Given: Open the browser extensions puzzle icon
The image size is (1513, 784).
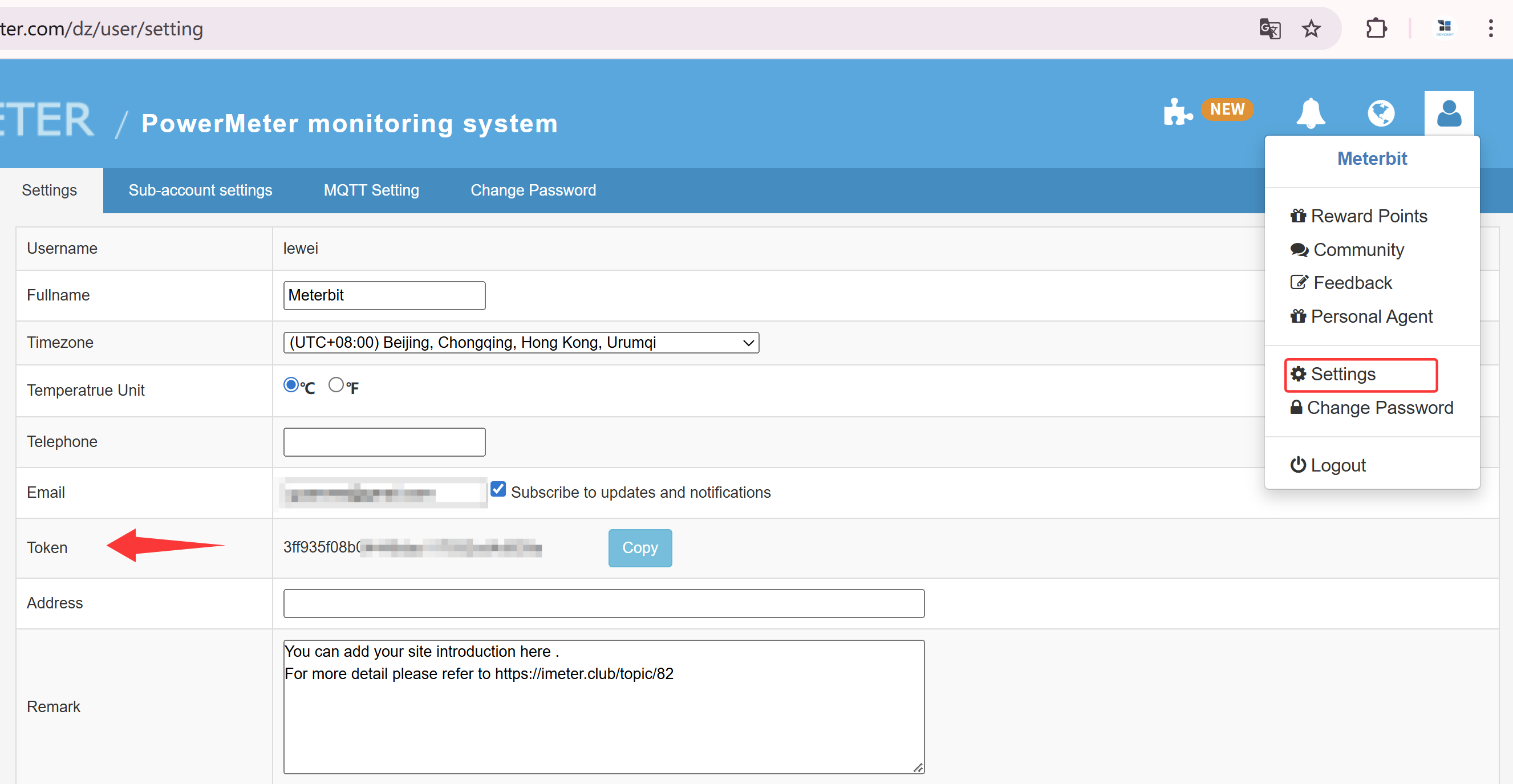Looking at the screenshot, I should (x=1376, y=28).
